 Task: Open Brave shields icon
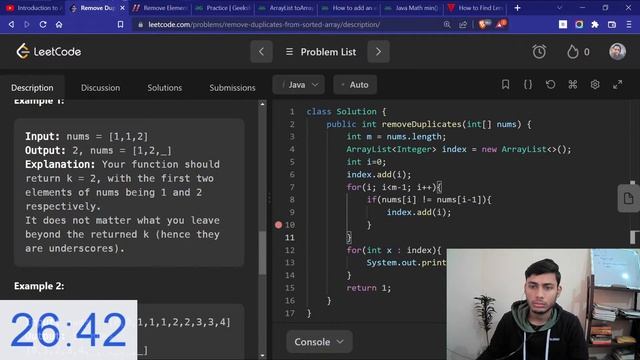click(484, 24)
